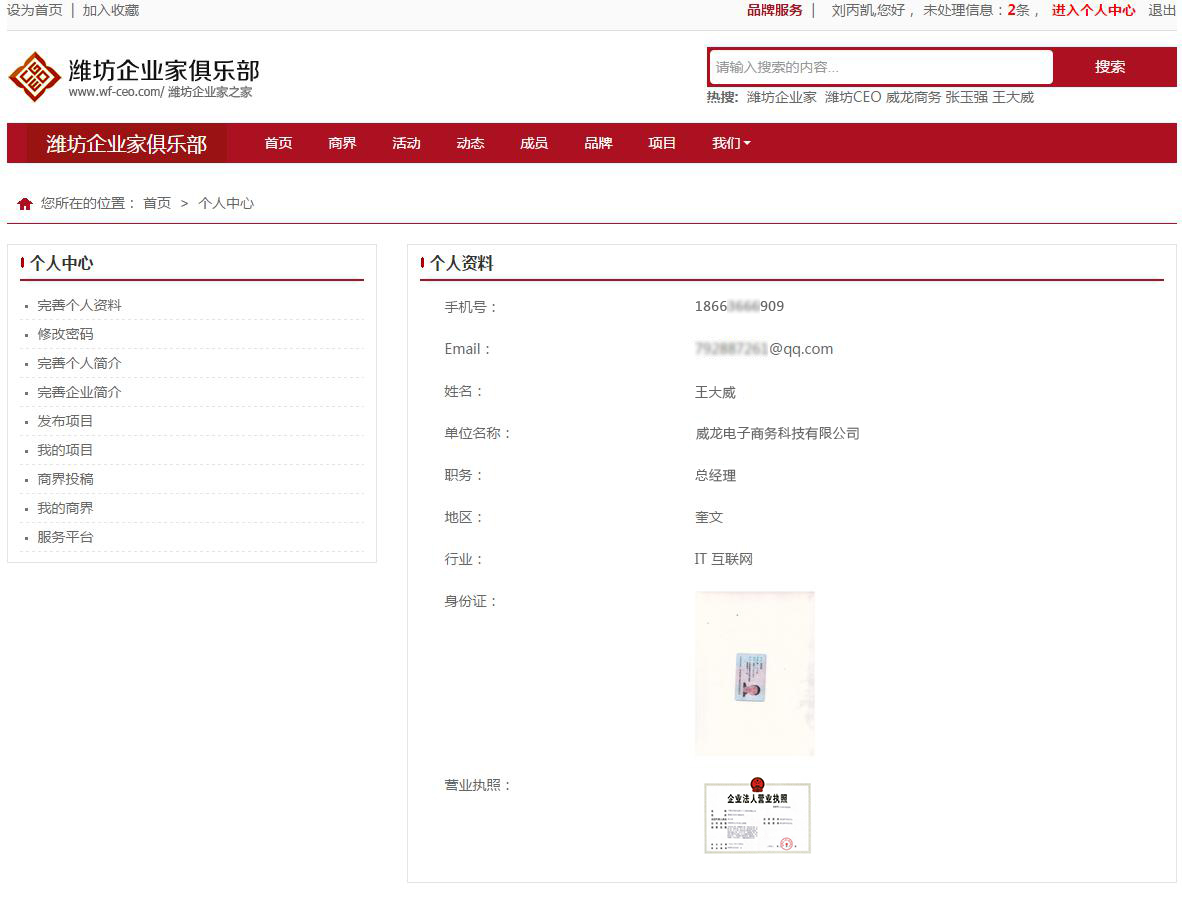The height and width of the screenshot is (900, 1182).
Task: Switch to the 成员 section
Action: (533, 143)
